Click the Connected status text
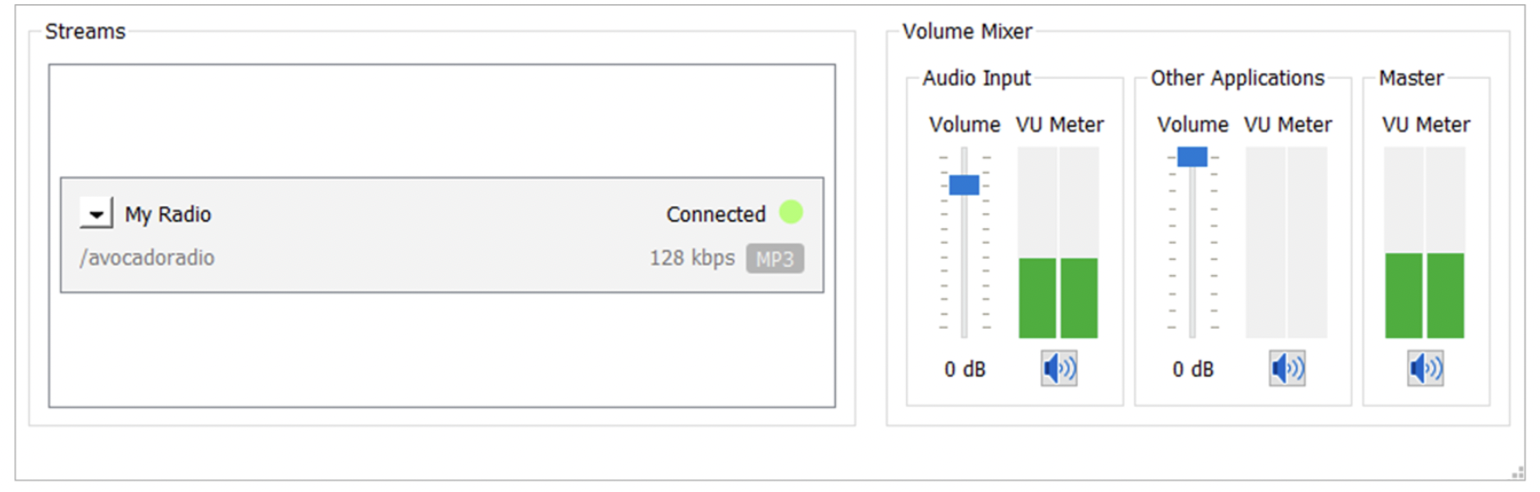The height and width of the screenshot is (492, 1540). [x=716, y=214]
